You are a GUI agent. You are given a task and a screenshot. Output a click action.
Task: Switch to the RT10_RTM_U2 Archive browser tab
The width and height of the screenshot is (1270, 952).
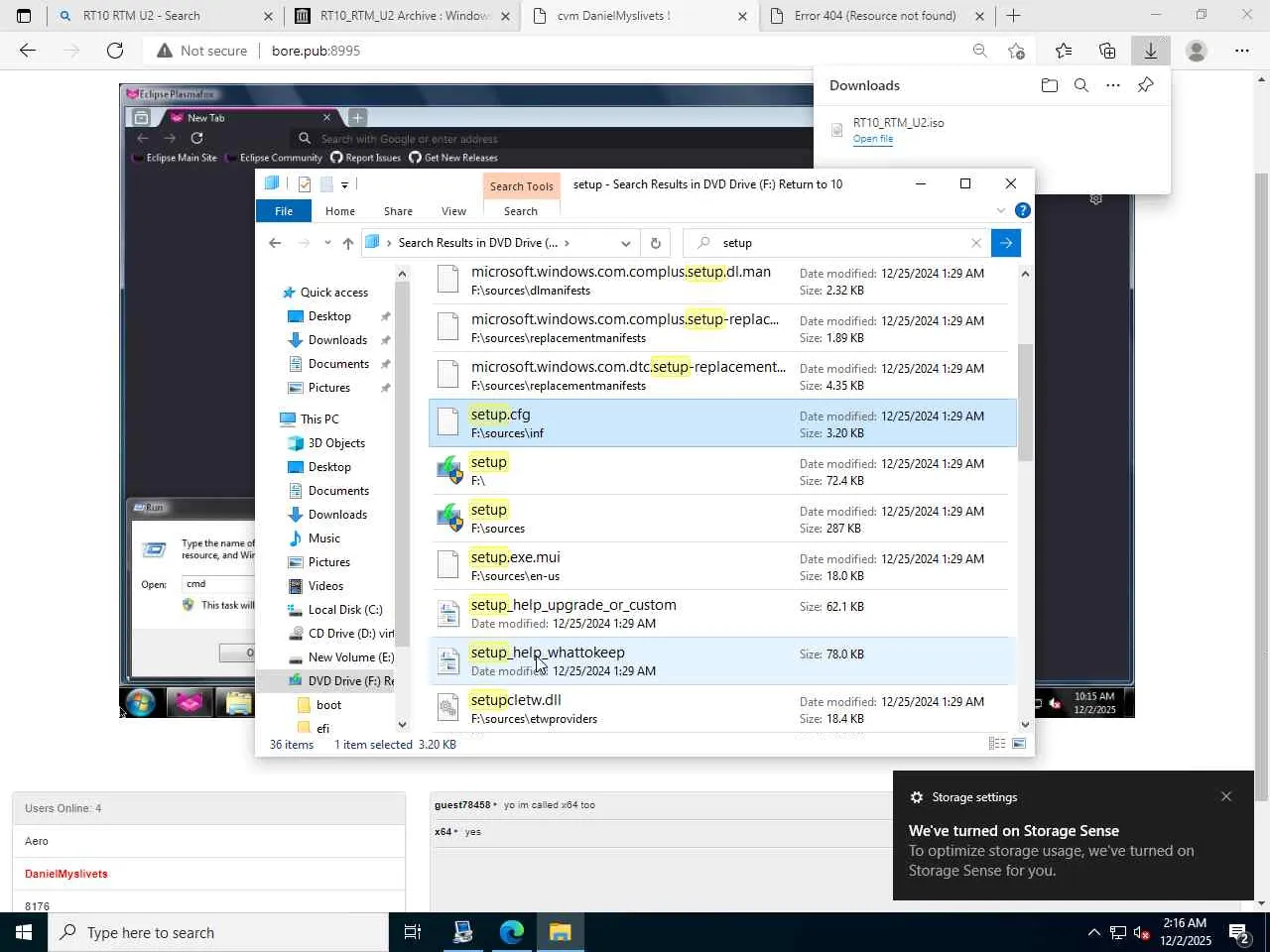click(402, 16)
